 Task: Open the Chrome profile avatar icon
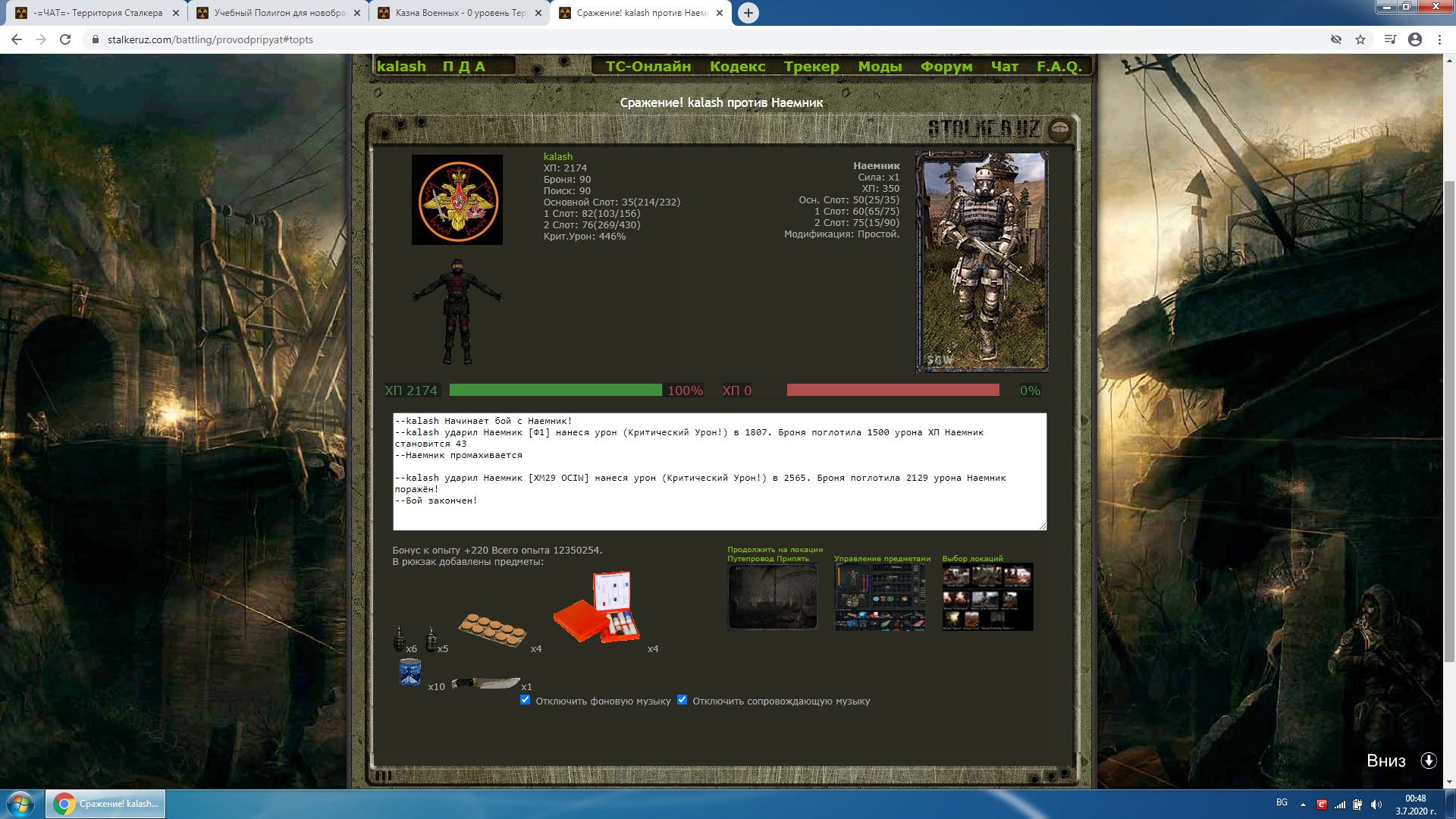click(1415, 39)
